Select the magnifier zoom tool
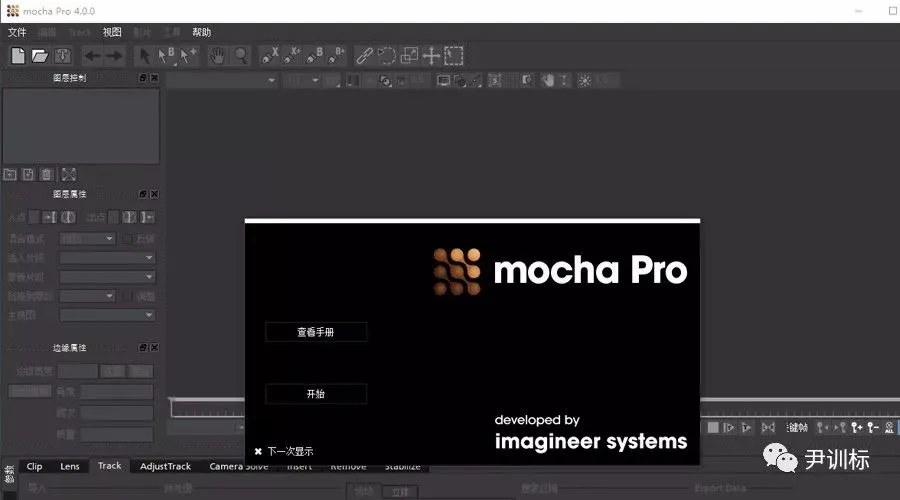This screenshot has width=900, height=500. (x=240, y=56)
